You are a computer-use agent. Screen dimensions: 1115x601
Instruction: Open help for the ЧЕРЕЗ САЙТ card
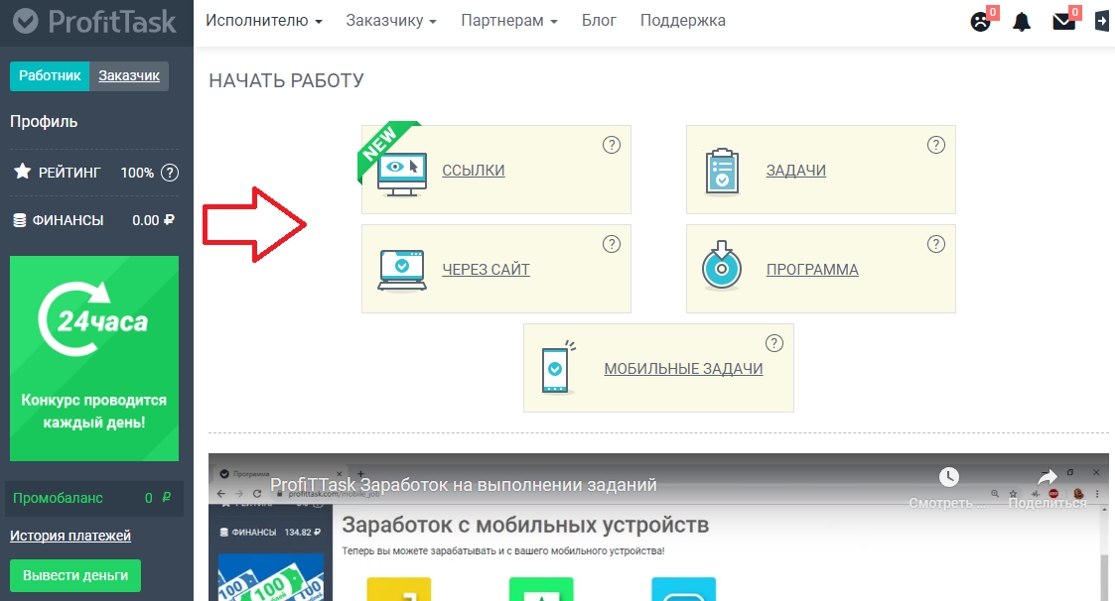coord(612,244)
